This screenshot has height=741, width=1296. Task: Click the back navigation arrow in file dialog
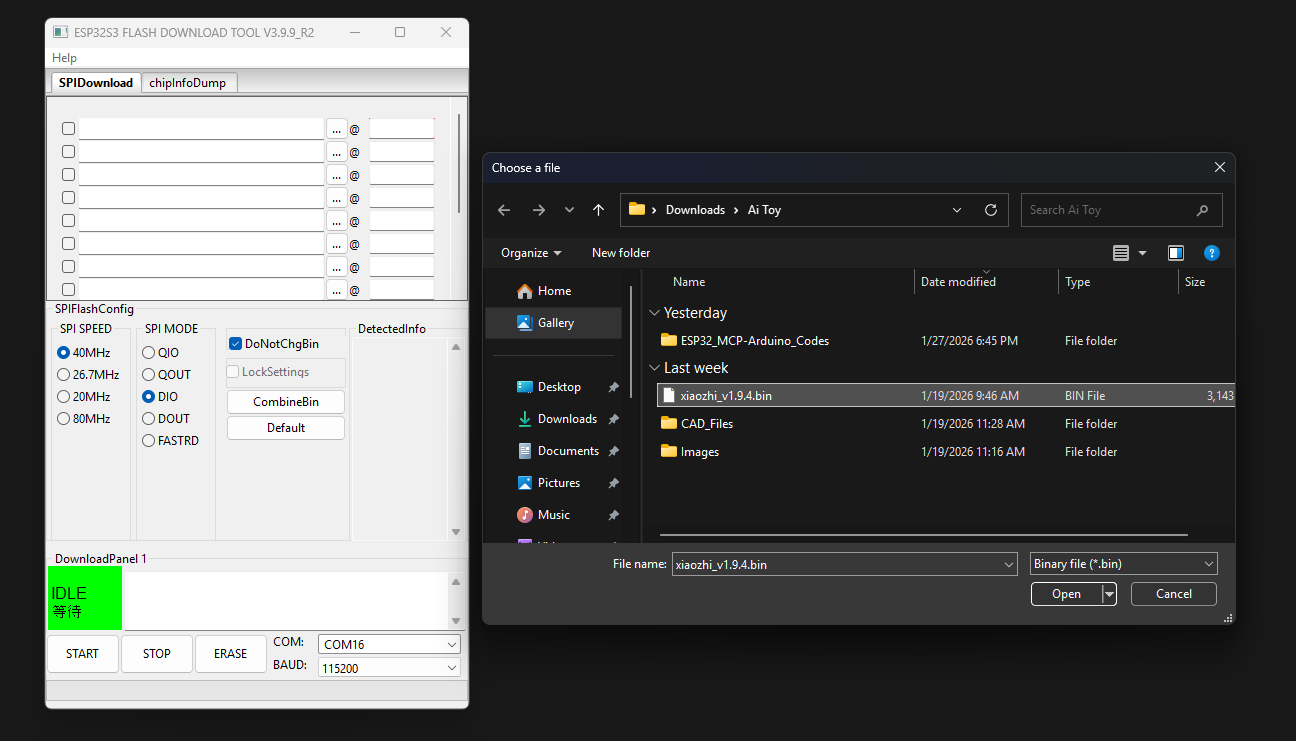(503, 209)
